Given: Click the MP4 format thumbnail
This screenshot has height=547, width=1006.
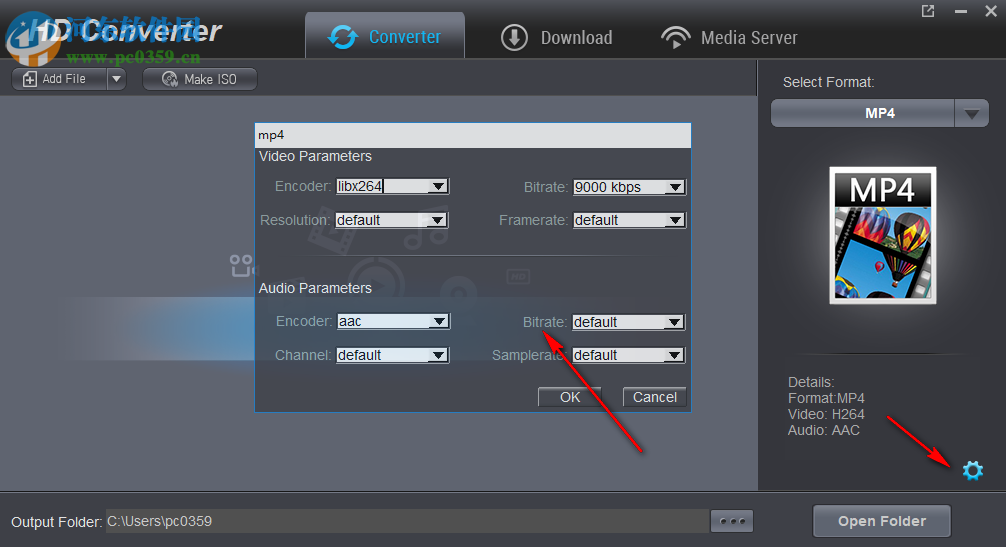Looking at the screenshot, I should pyautogui.click(x=882, y=235).
